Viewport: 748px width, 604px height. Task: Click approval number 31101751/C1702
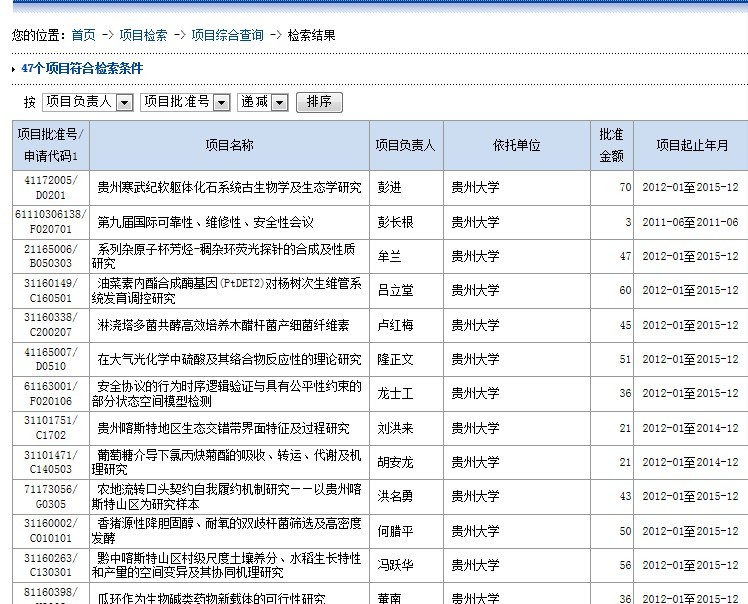click(x=51, y=427)
